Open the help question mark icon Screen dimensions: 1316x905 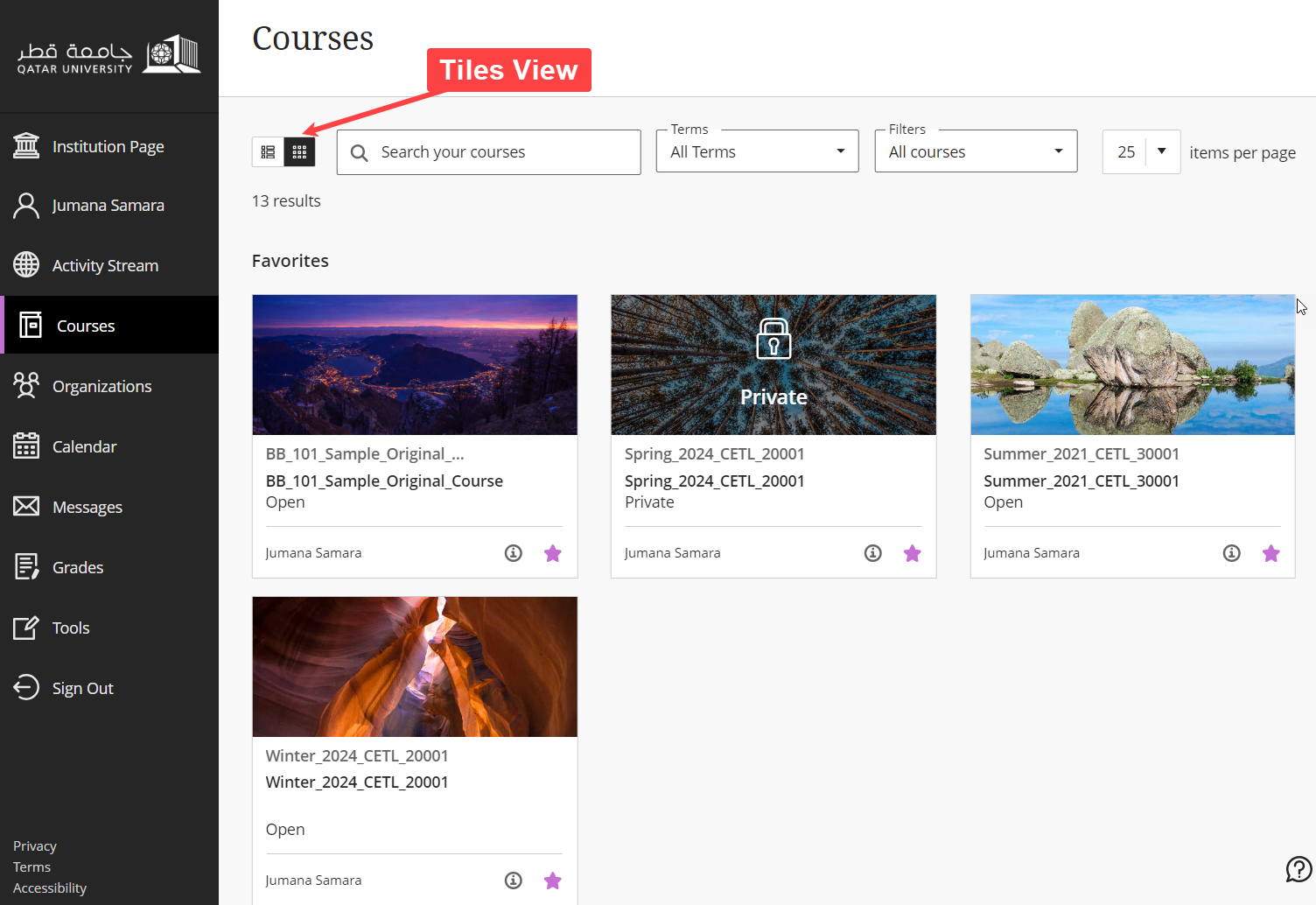click(1298, 869)
